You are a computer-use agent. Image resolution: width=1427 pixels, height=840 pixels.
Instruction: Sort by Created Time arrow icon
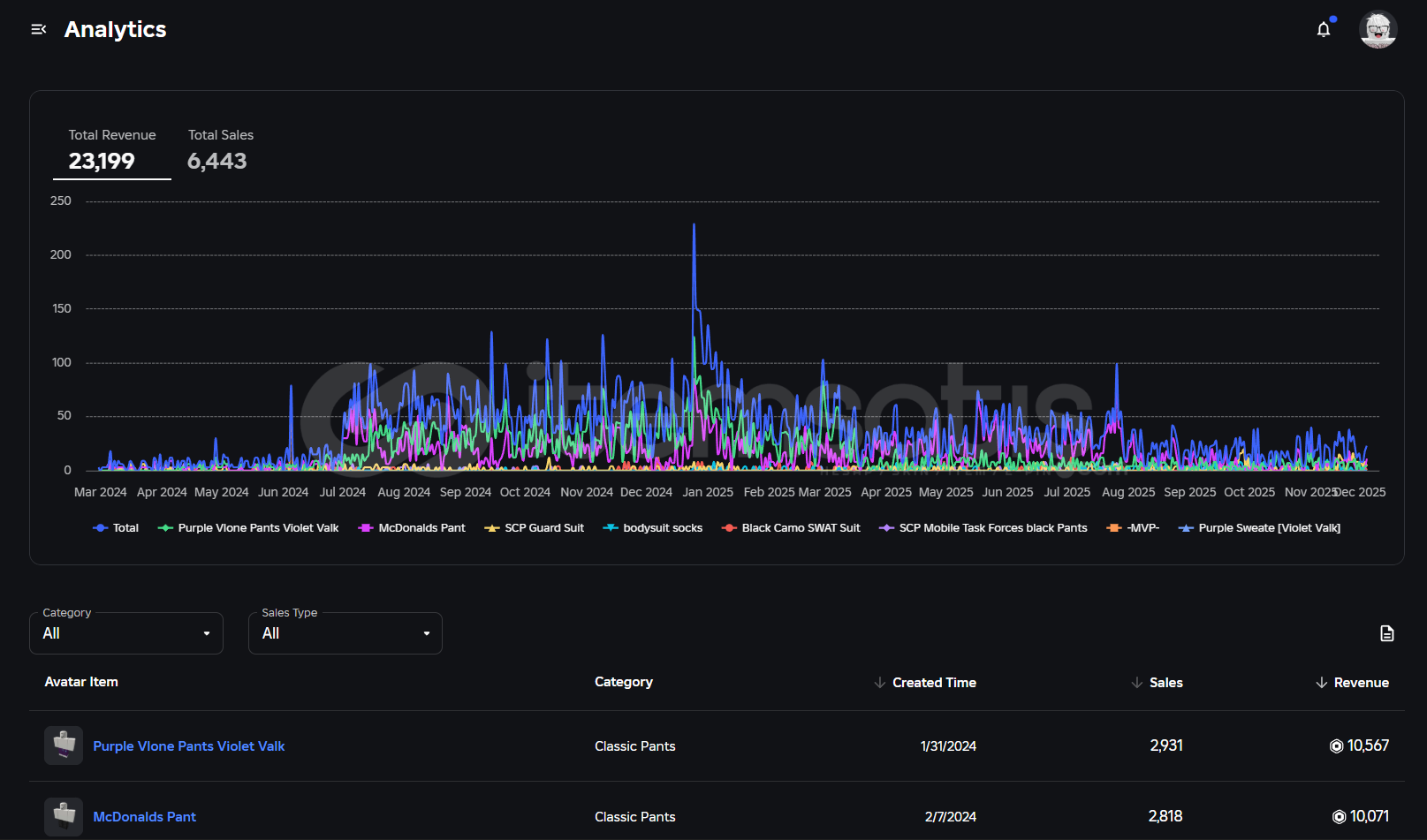coord(879,683)
